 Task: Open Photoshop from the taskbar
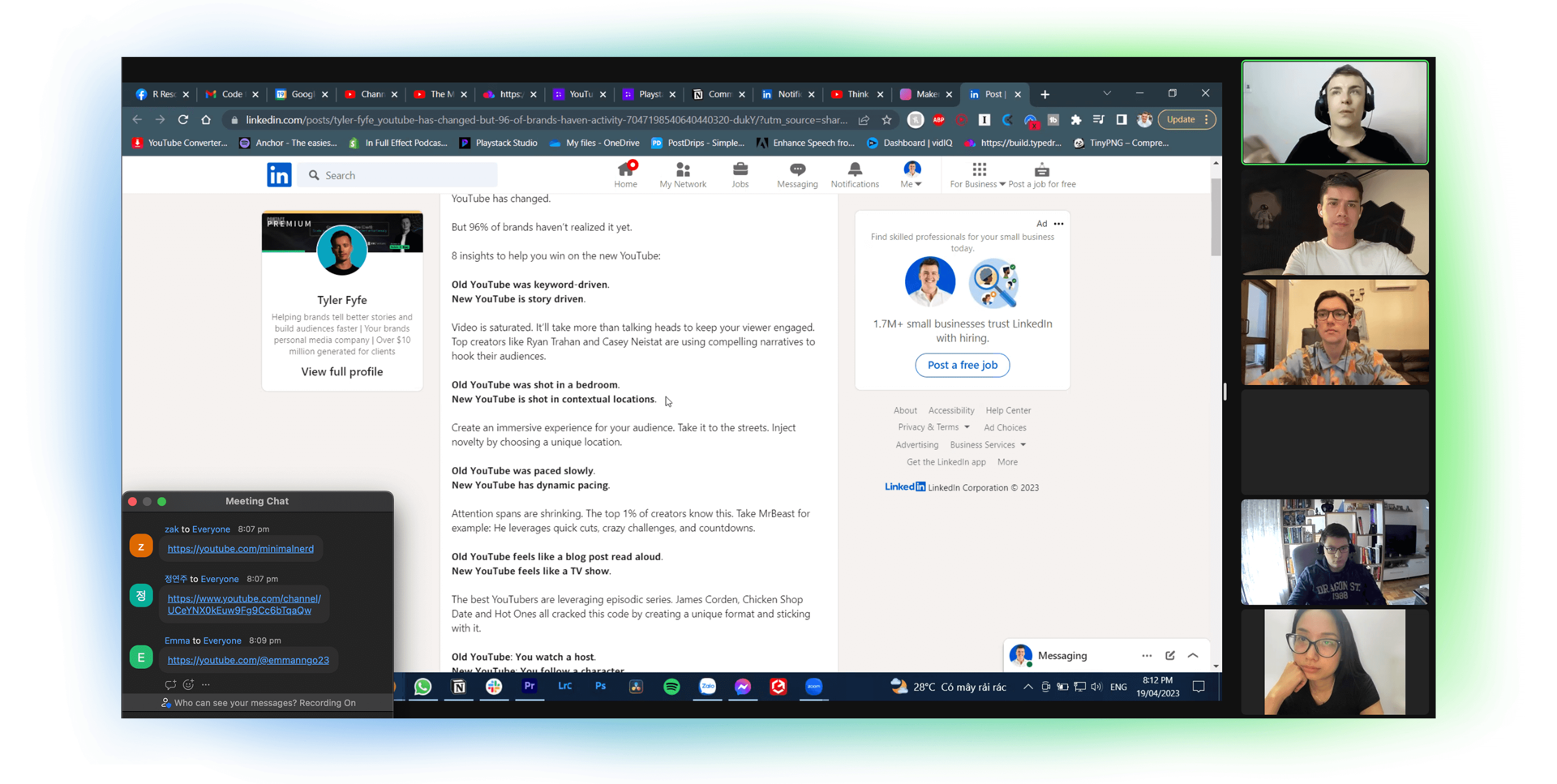click(600, 687)
